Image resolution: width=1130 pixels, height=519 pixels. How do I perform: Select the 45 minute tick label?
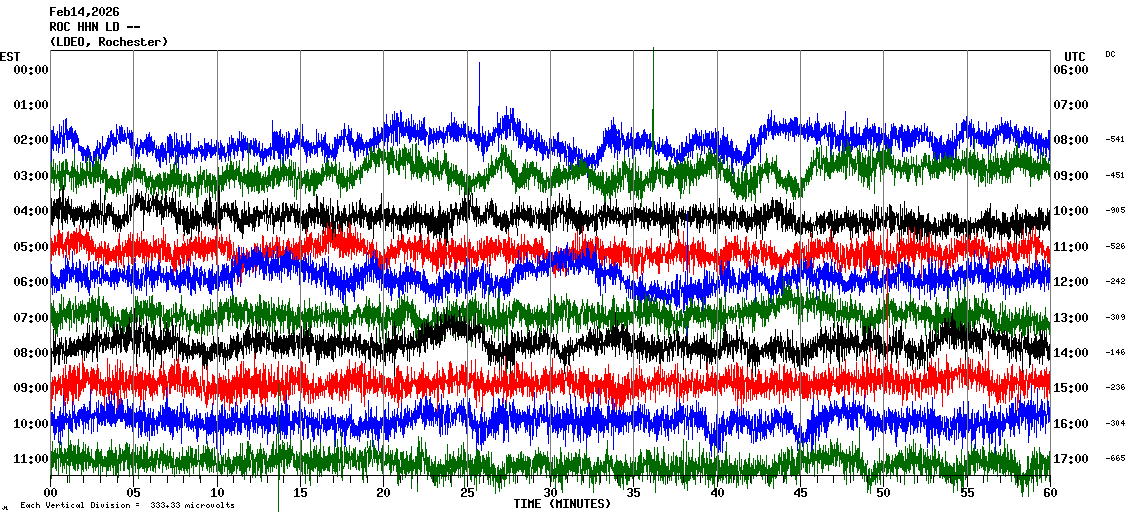point(800,493)
